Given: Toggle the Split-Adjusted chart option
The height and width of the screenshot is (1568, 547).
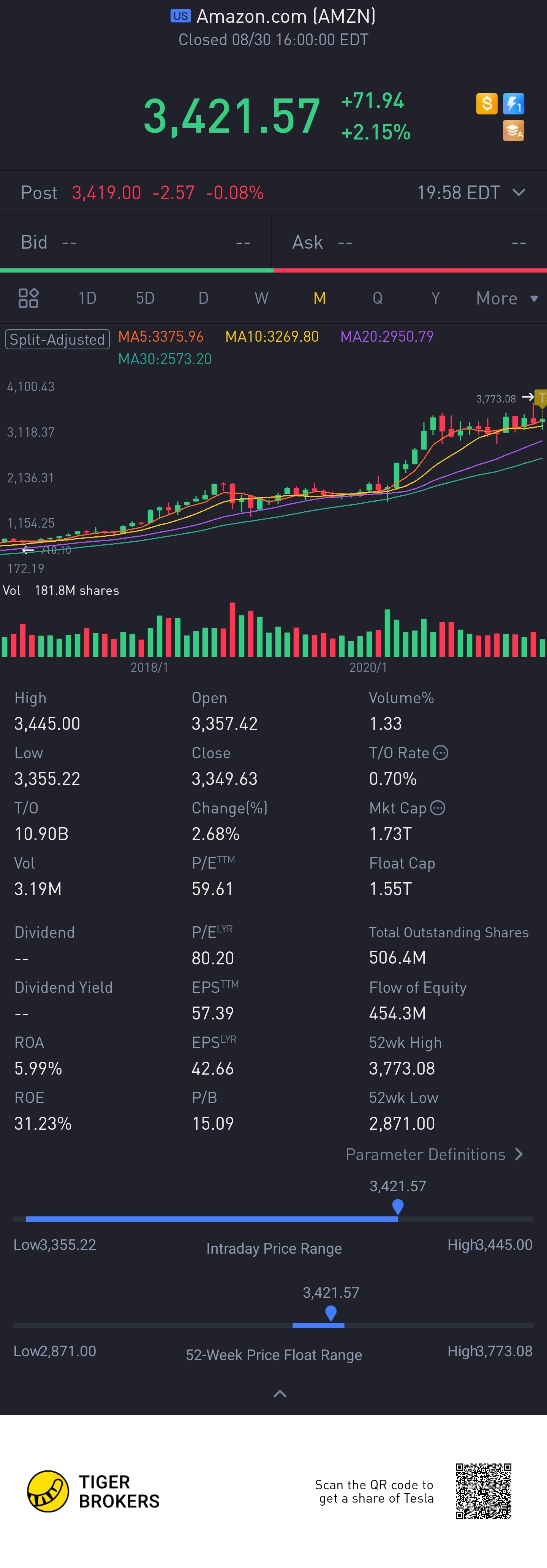Looking at the screenshot, I should 57,339.
